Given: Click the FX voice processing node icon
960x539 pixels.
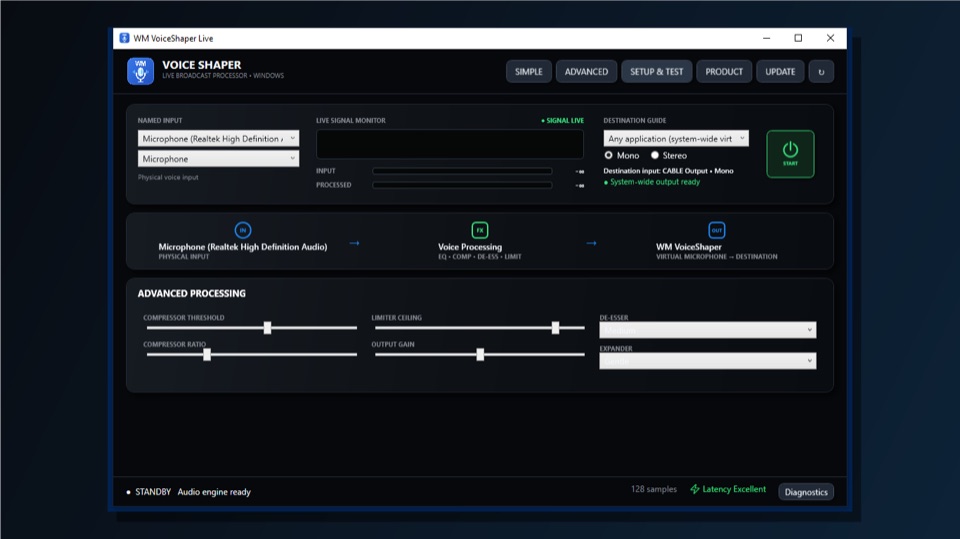Looking at the screenshot, I should click(x=479, y=230).
